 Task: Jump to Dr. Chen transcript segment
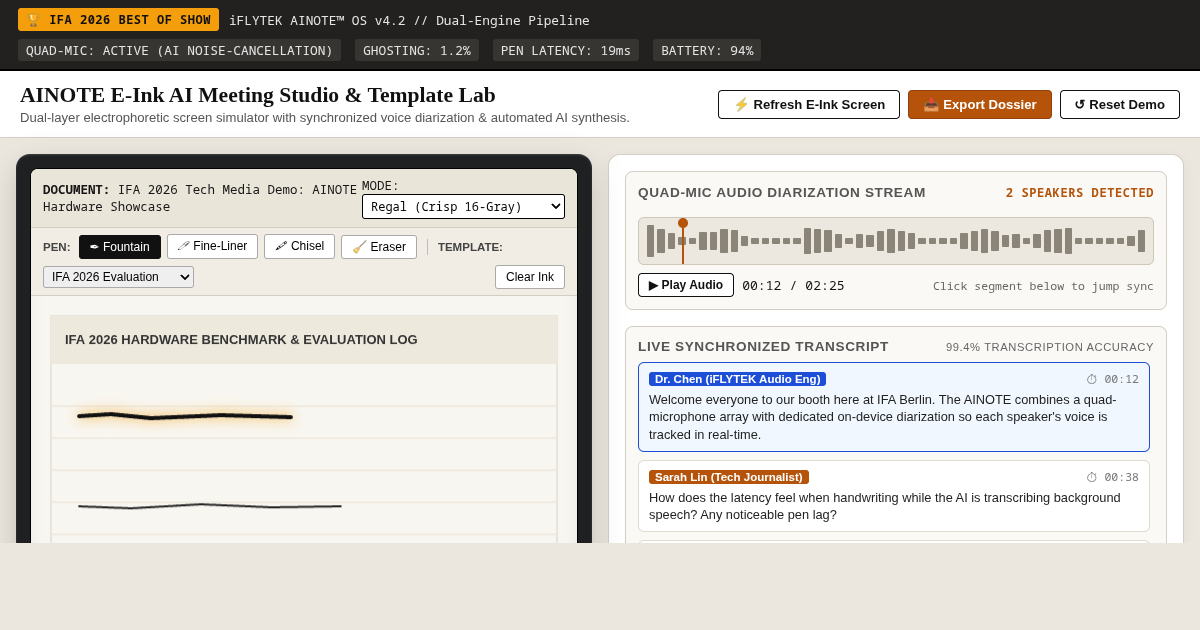894,407
